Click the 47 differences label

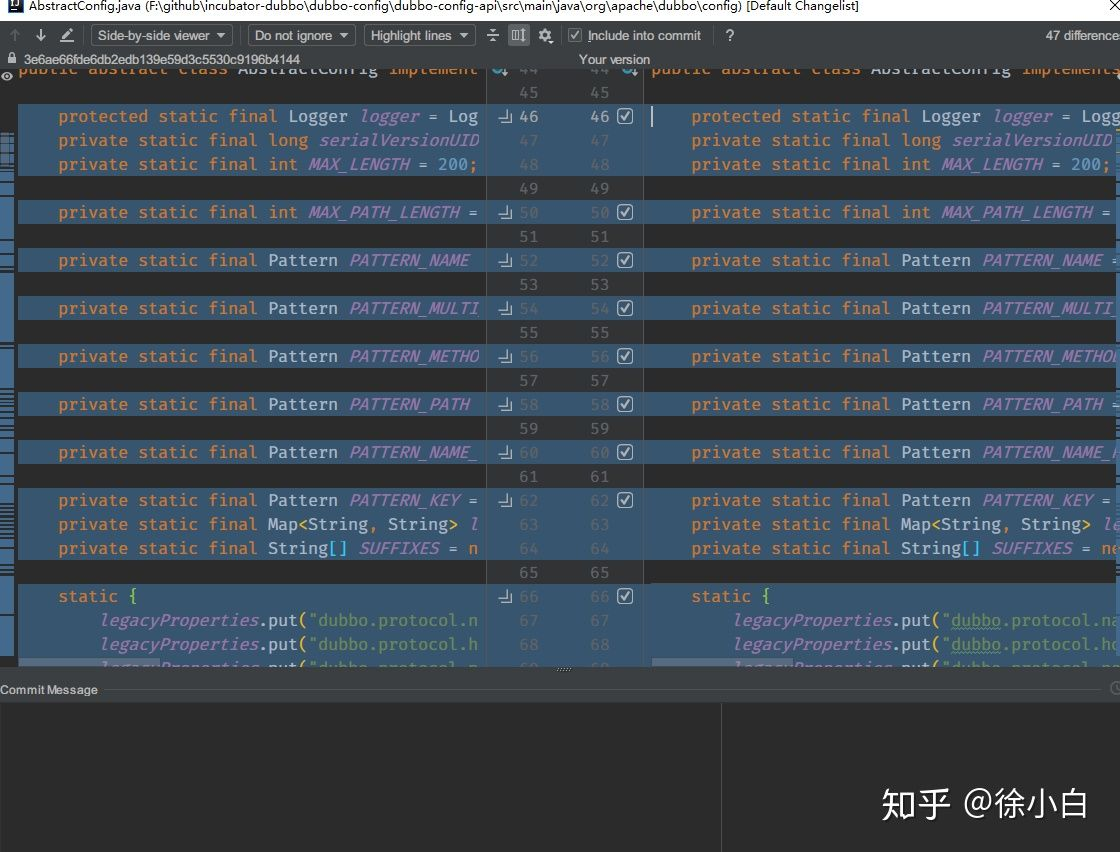(1082, 35)
